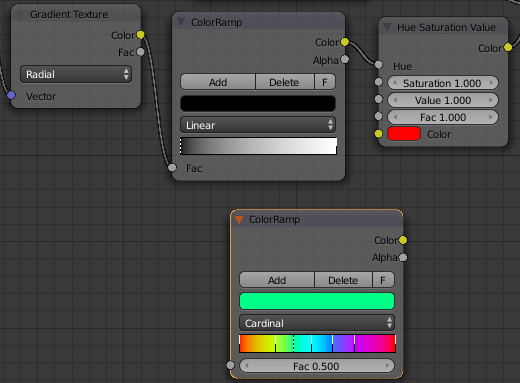520x383 pixels.
Task: Collapse the Gradient Texture node
Action: point(20,14)
